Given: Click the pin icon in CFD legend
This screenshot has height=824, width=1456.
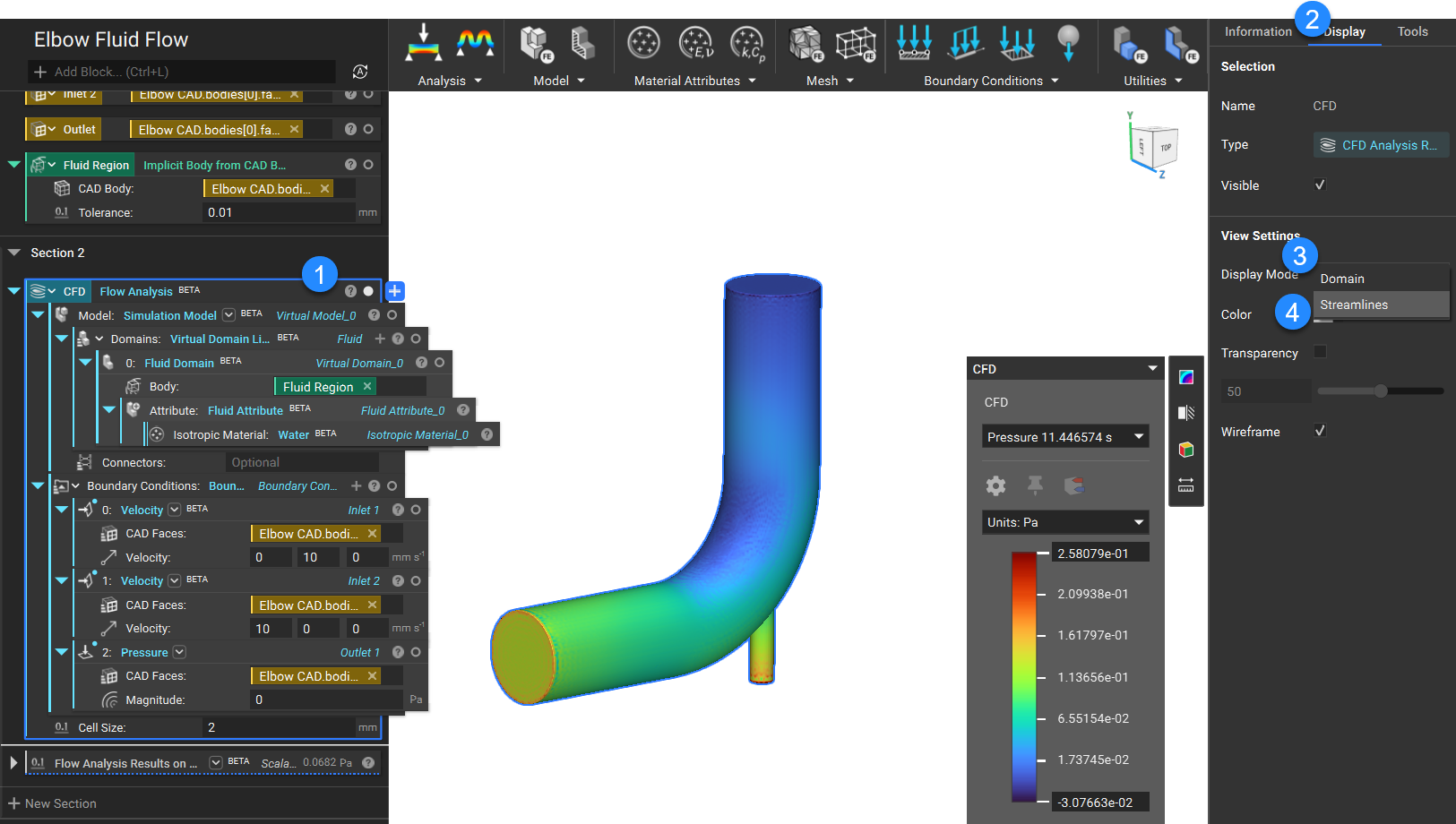Looking at the screenshot, I should pos(1035,485).
